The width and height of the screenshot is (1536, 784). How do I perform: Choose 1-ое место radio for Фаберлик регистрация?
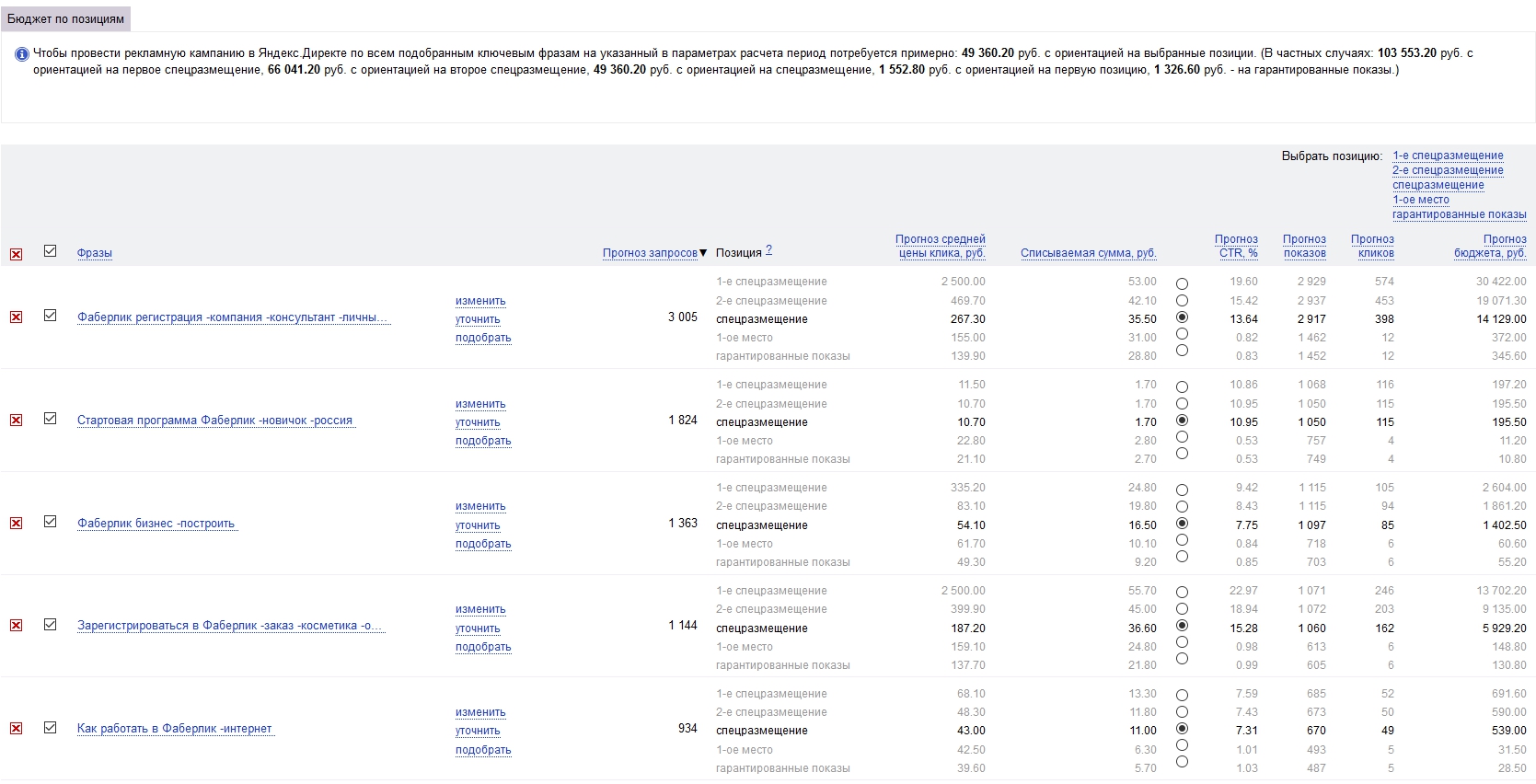click(1182, 333)
